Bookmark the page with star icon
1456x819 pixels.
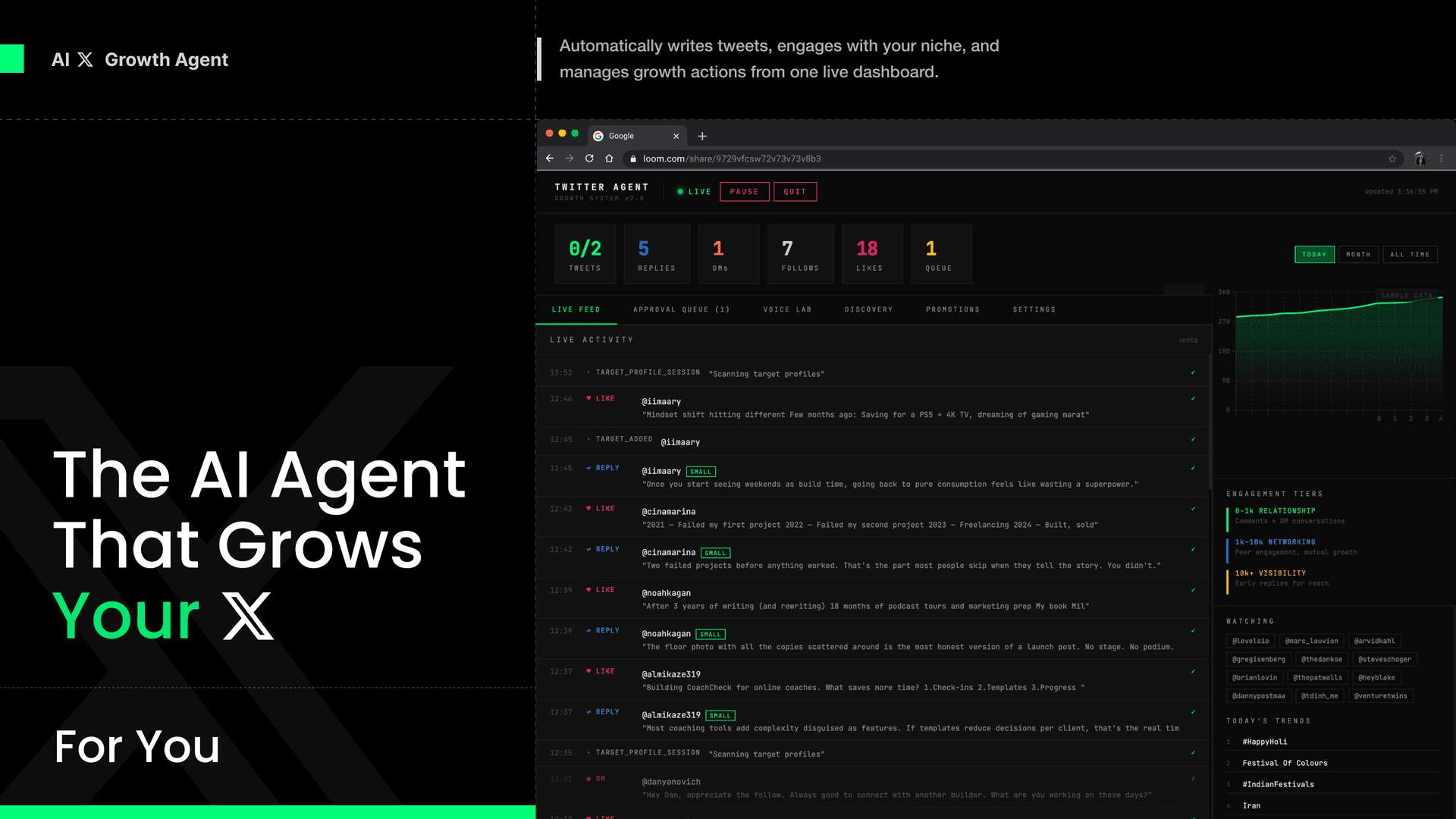point(1392,158)
